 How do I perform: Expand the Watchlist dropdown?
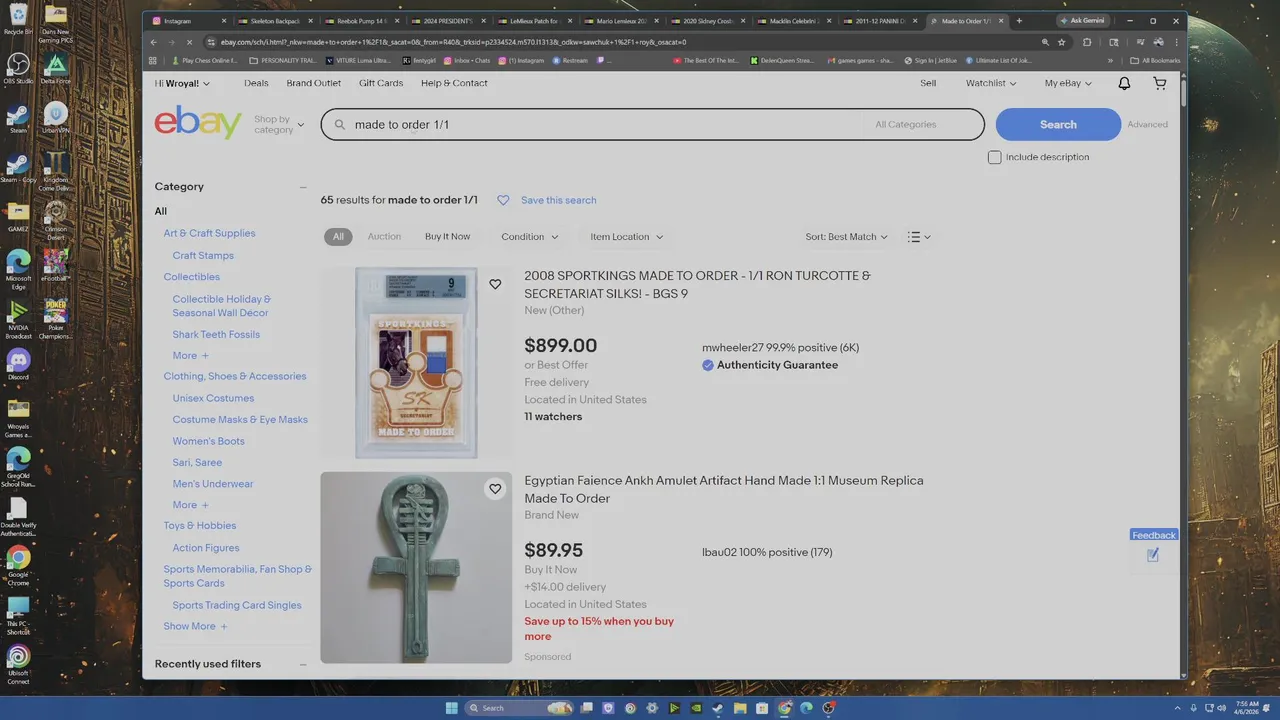tap(991, 83)
